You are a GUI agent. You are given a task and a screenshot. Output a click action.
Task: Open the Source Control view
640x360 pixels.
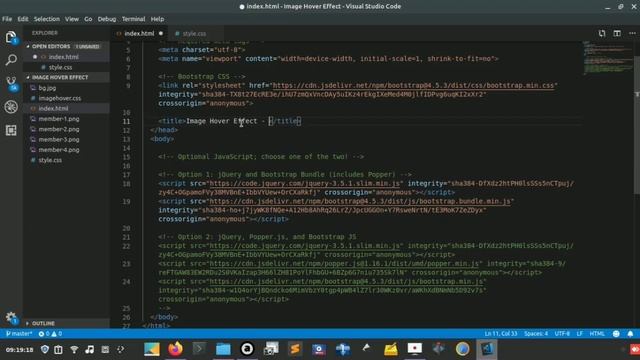11,83
